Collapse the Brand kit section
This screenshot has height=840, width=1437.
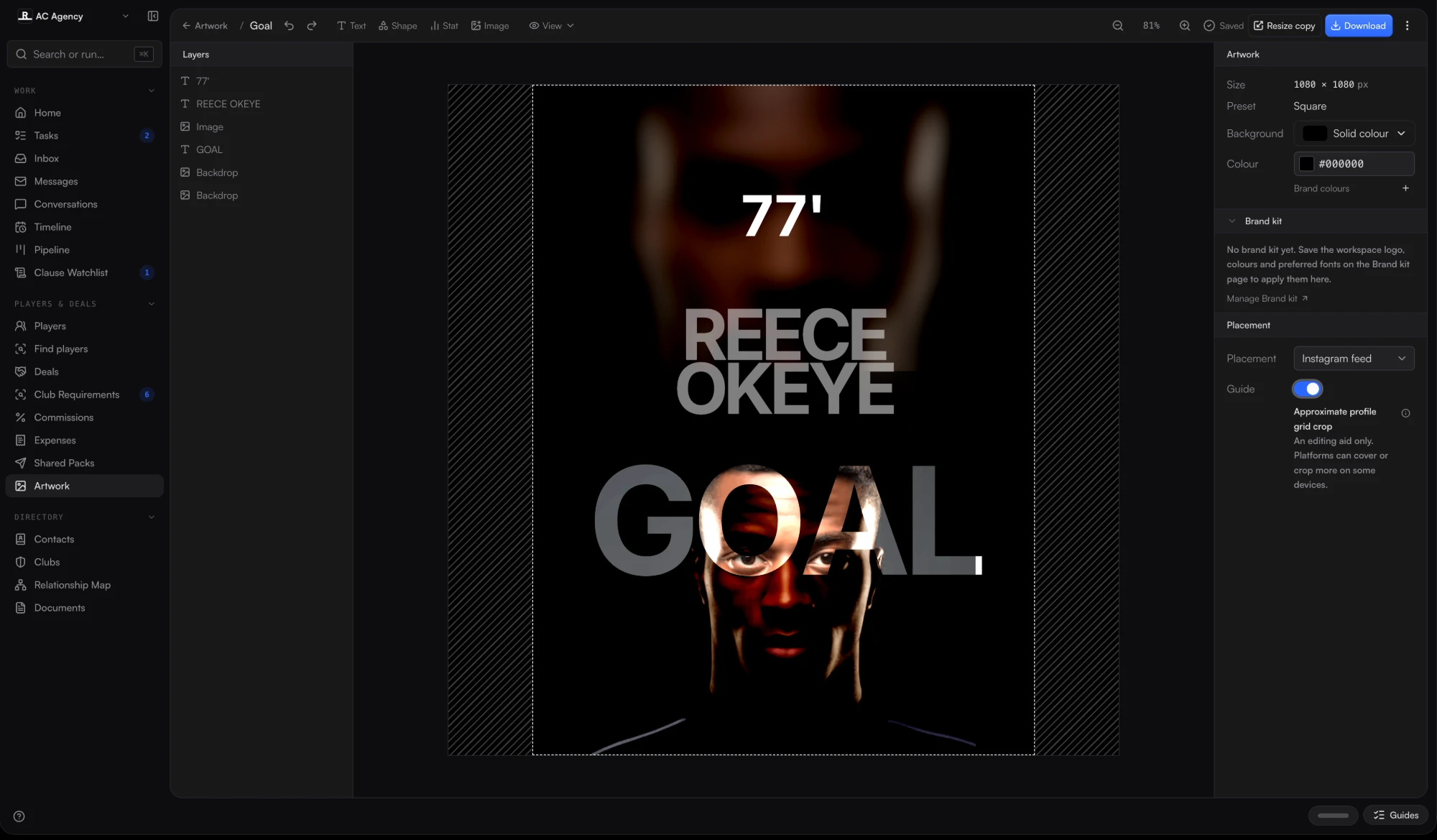(x=1232, y=221)
